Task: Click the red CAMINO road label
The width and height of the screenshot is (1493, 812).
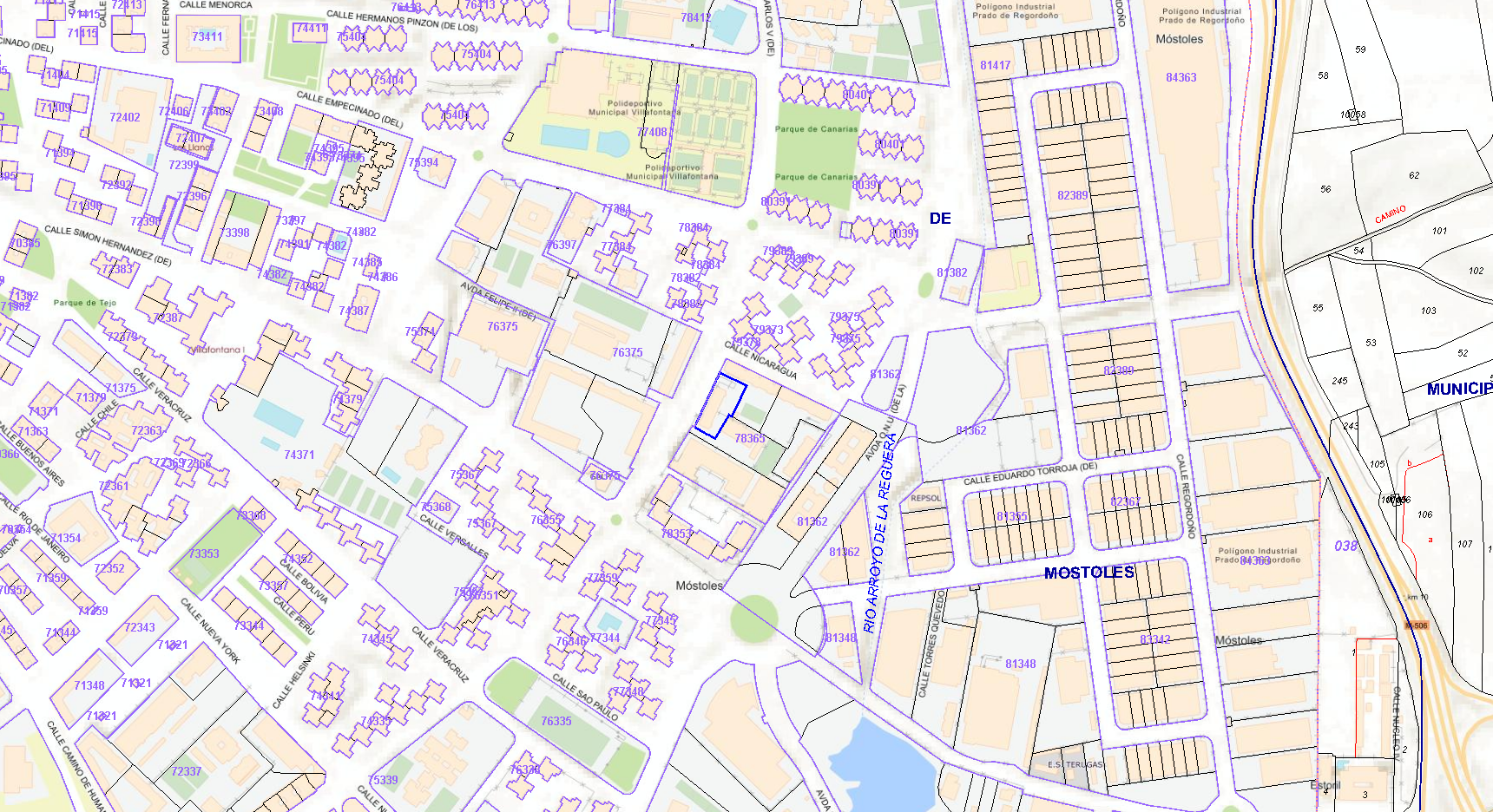Action: (1390, 214)
